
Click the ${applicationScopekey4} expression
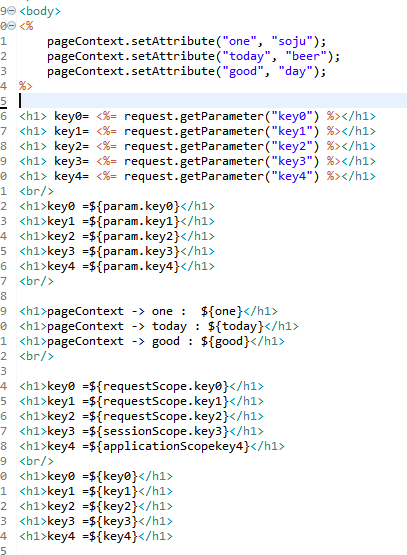click(x=170, y=446)
